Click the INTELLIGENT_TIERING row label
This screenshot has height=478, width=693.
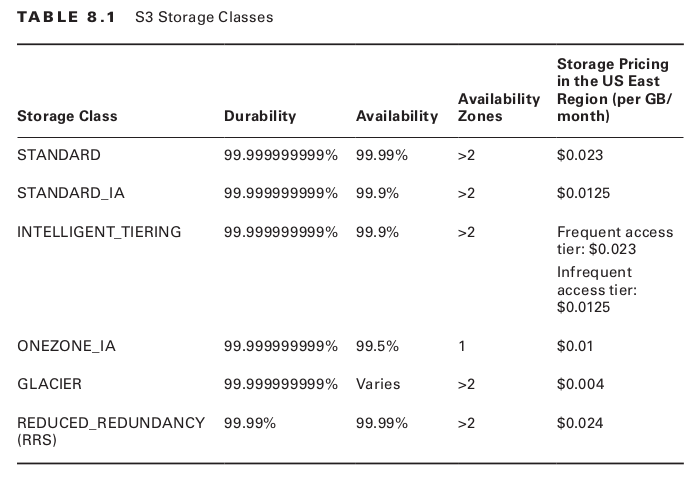click(99, 232)
